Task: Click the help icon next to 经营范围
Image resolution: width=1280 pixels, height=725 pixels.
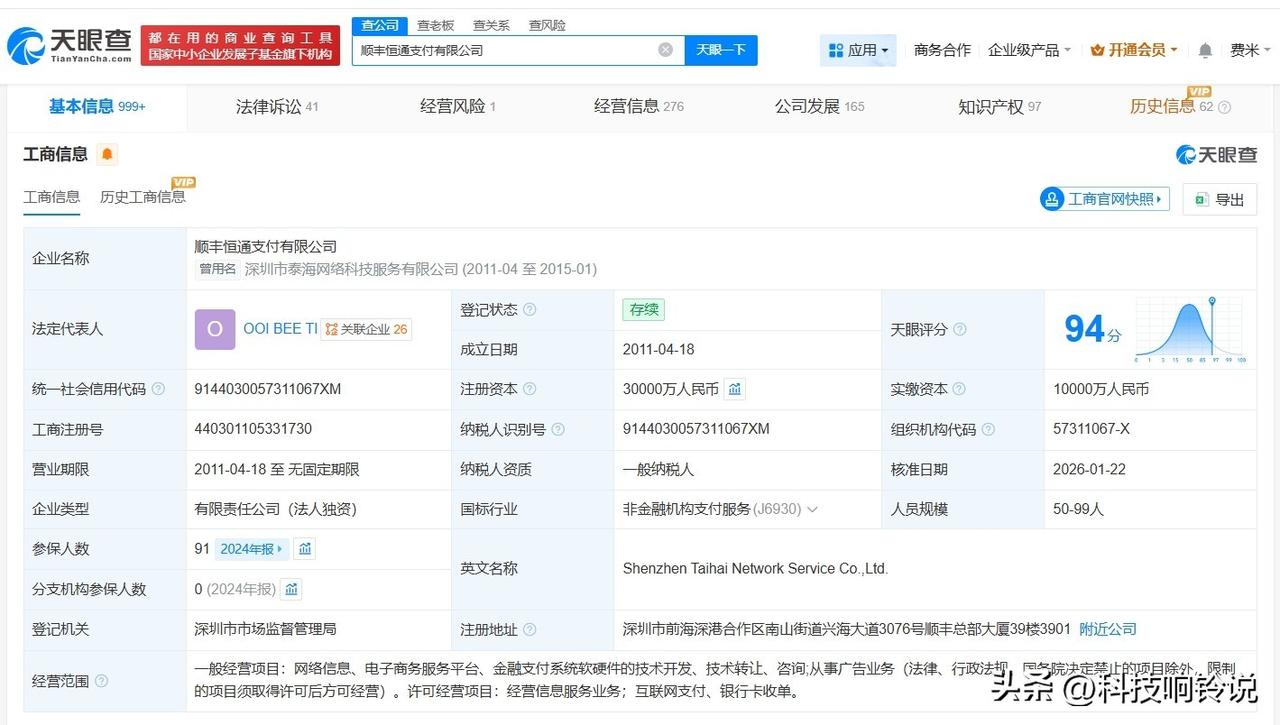Action: pos(101,681)
